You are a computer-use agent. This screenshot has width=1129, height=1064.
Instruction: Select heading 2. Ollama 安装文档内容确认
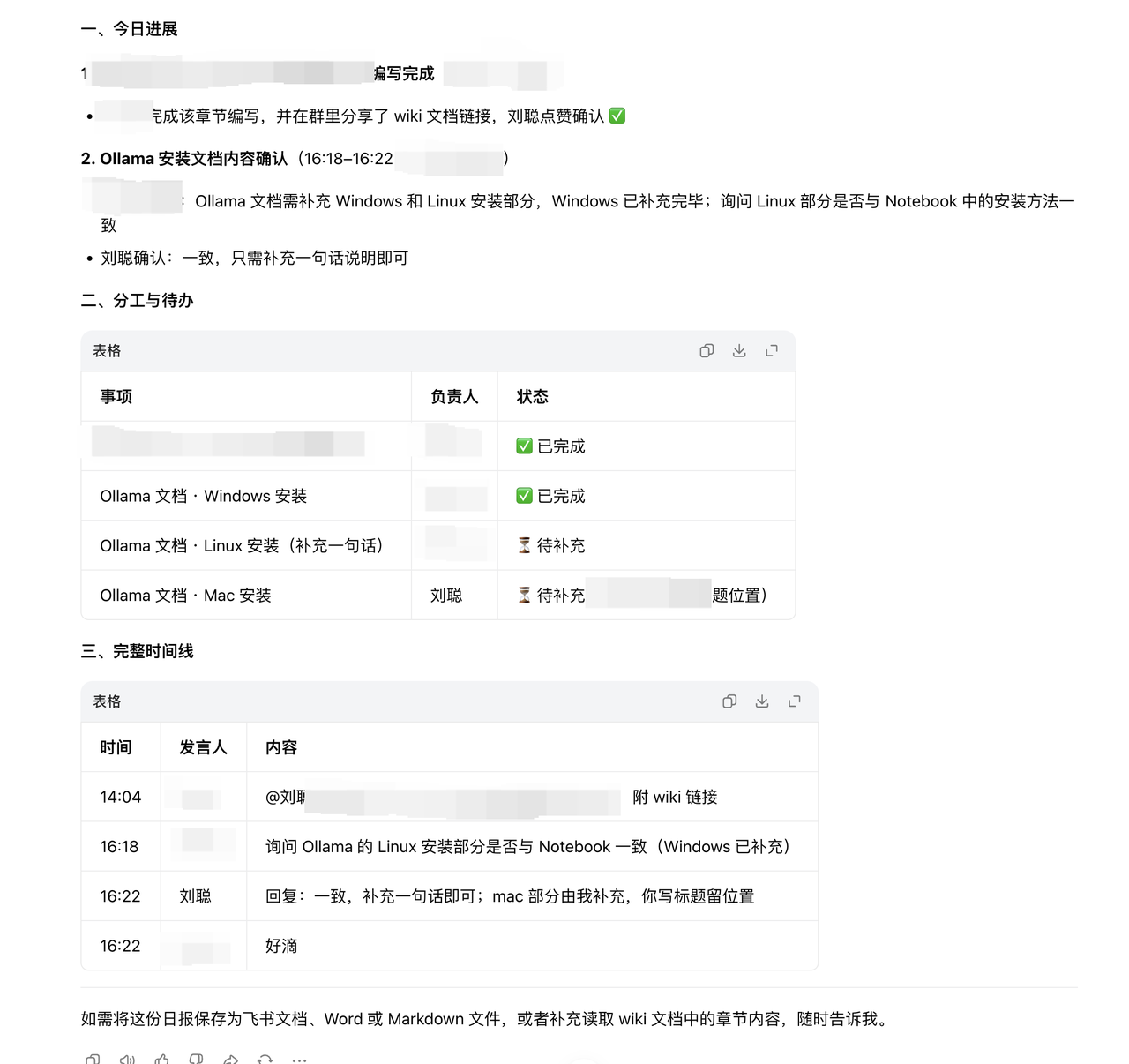tap(184, 159)
